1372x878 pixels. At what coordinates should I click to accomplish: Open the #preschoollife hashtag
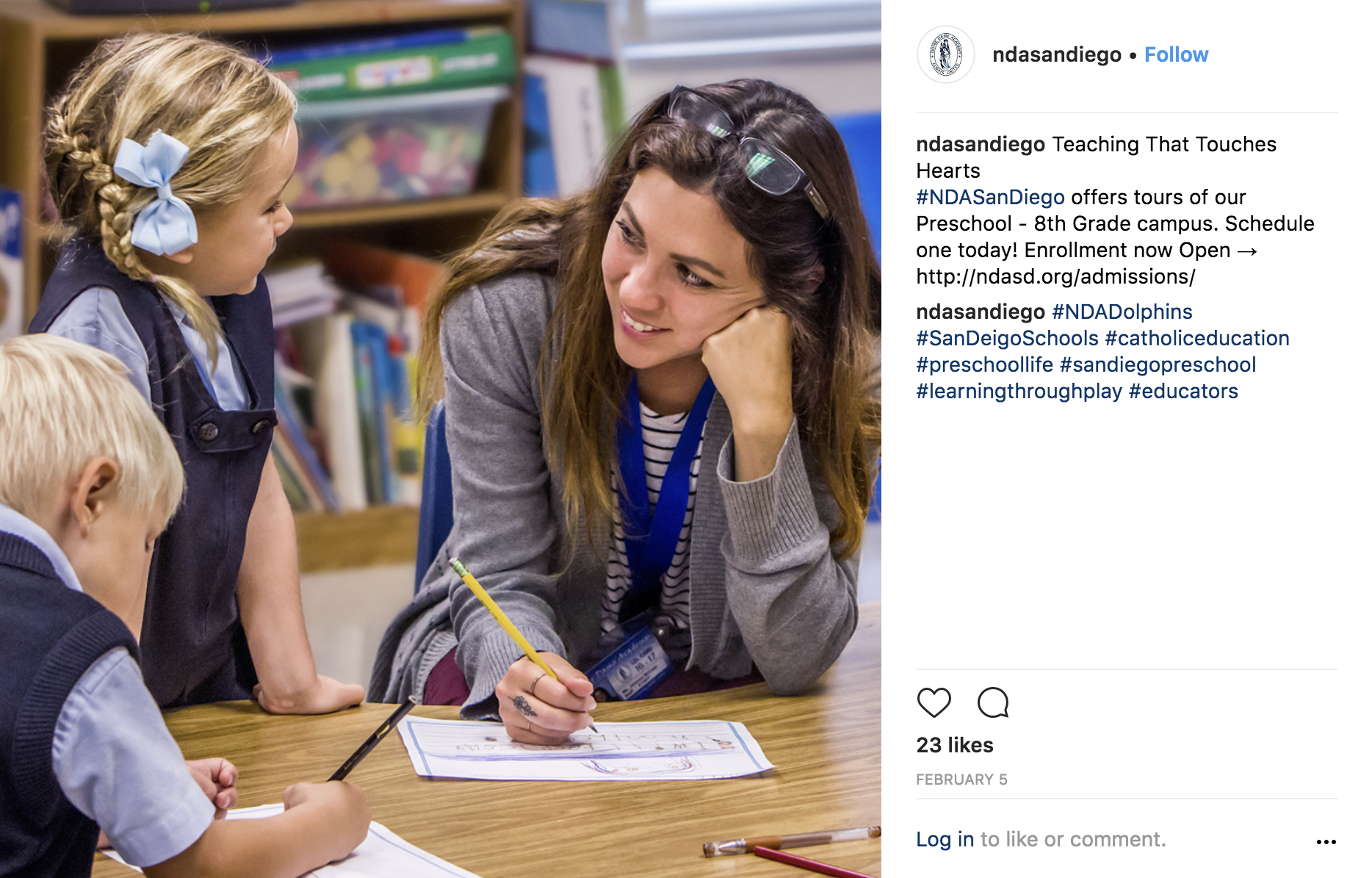pyautogui.click(x=984, y=364)
